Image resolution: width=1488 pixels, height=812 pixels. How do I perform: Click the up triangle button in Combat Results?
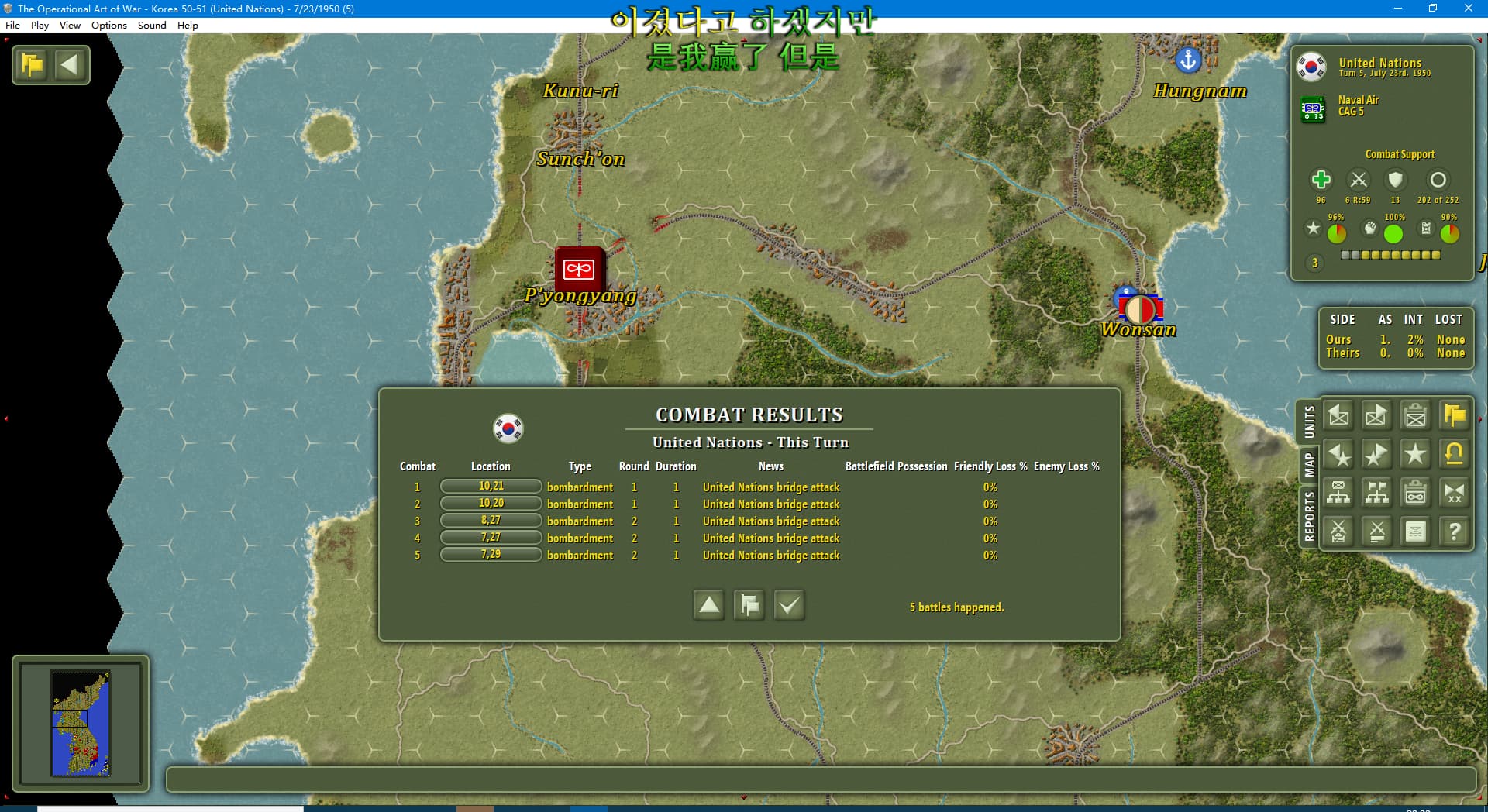coord(709,605)
